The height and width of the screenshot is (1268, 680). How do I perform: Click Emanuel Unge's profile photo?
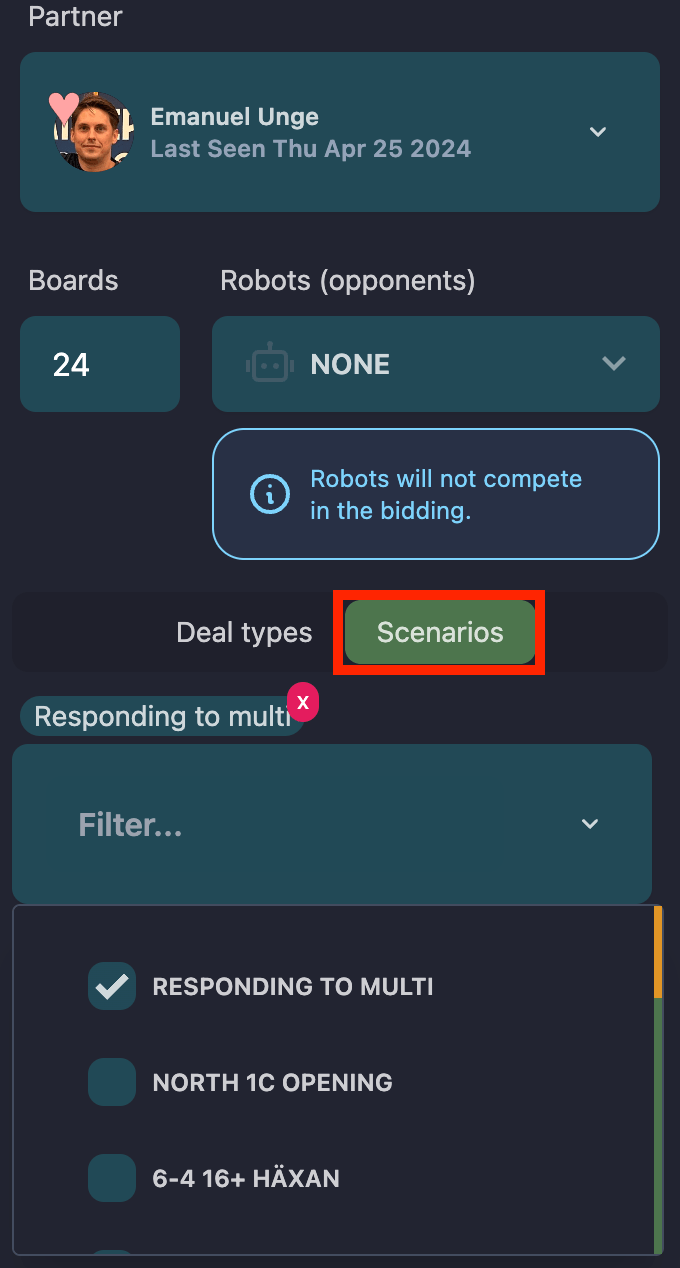tap(93, 131)
